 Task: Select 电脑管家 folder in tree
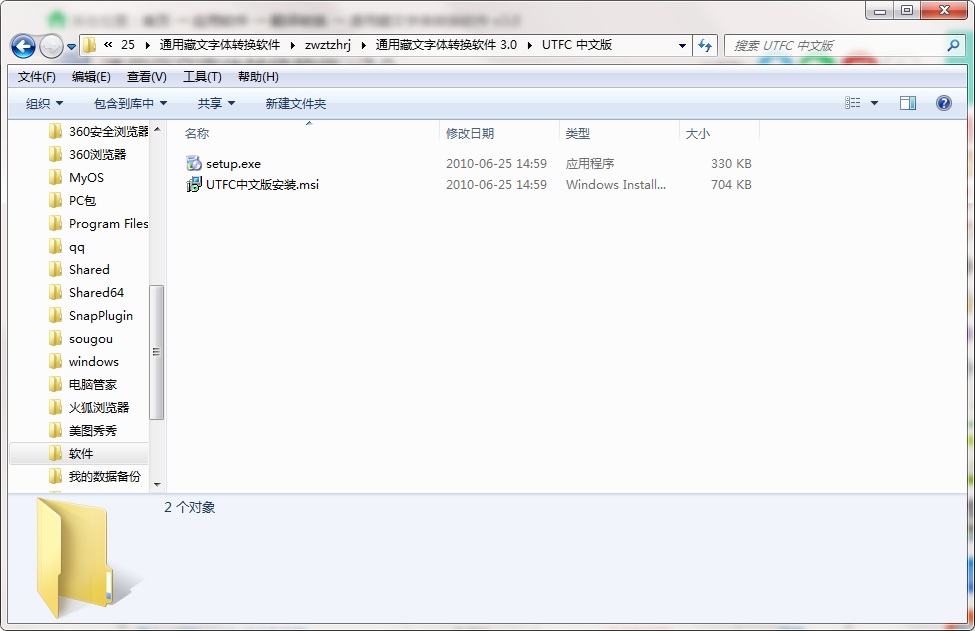click(93, 384)
